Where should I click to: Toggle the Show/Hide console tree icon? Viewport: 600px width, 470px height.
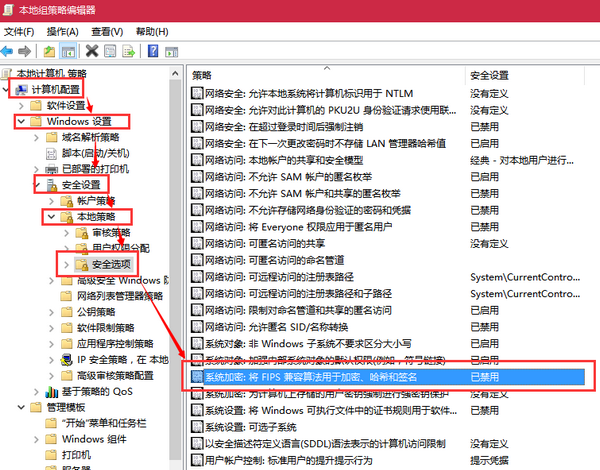[68, 51]
